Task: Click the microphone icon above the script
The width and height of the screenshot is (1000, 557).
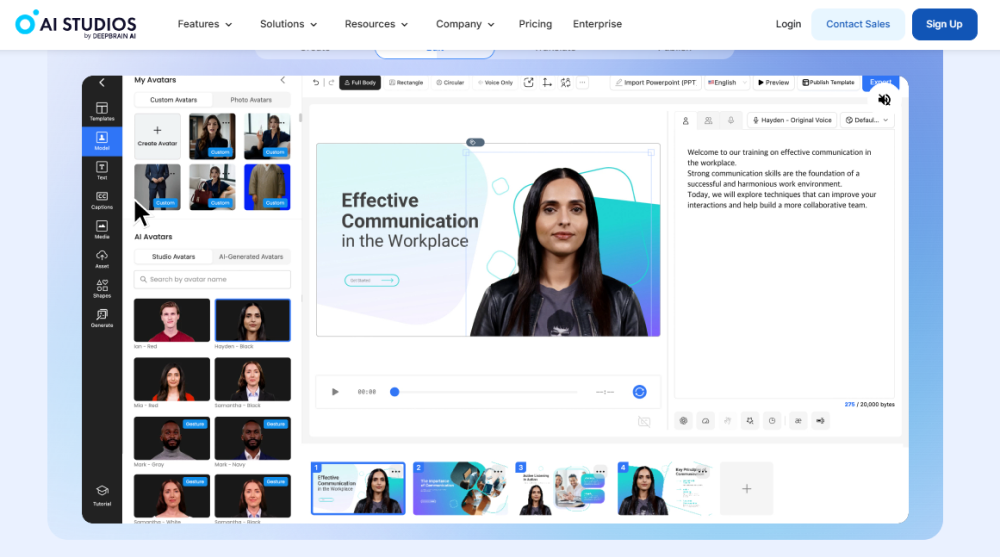Action: pyautogui.click(x=731, y=120)
